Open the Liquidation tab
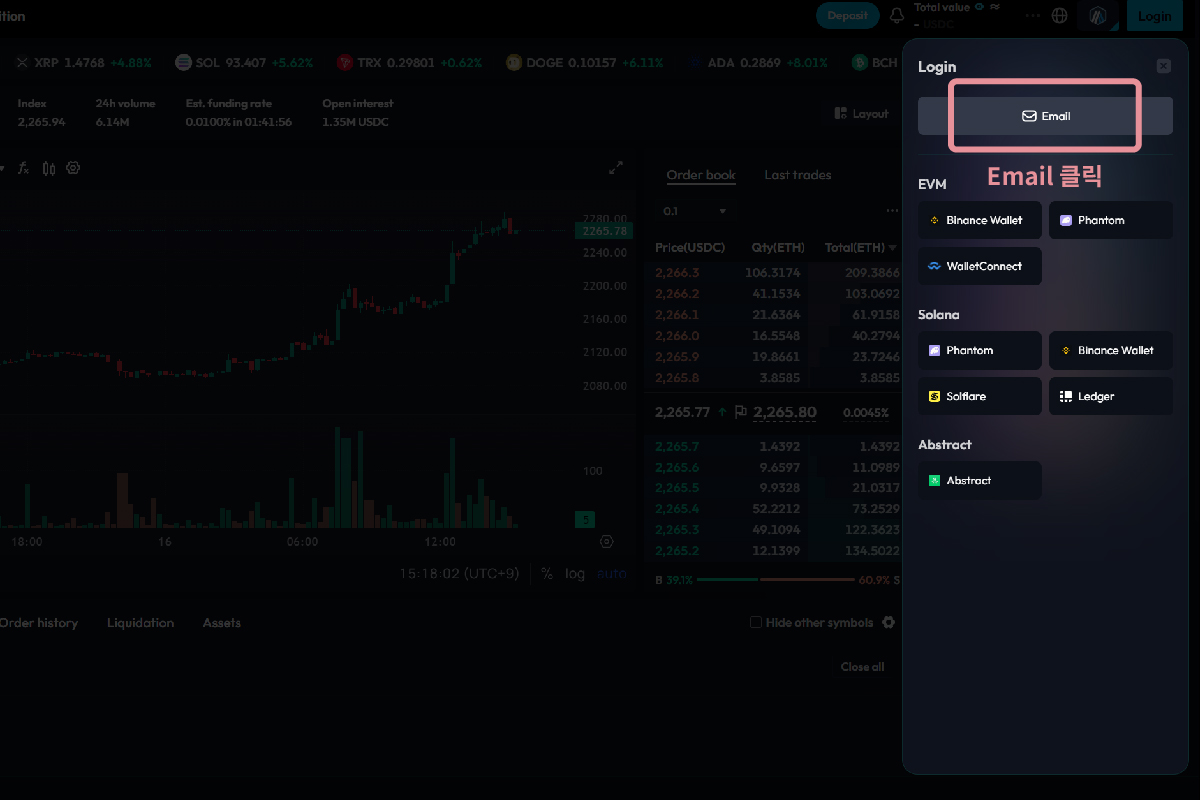This screenshot has width=1200, height=800. 140,623
